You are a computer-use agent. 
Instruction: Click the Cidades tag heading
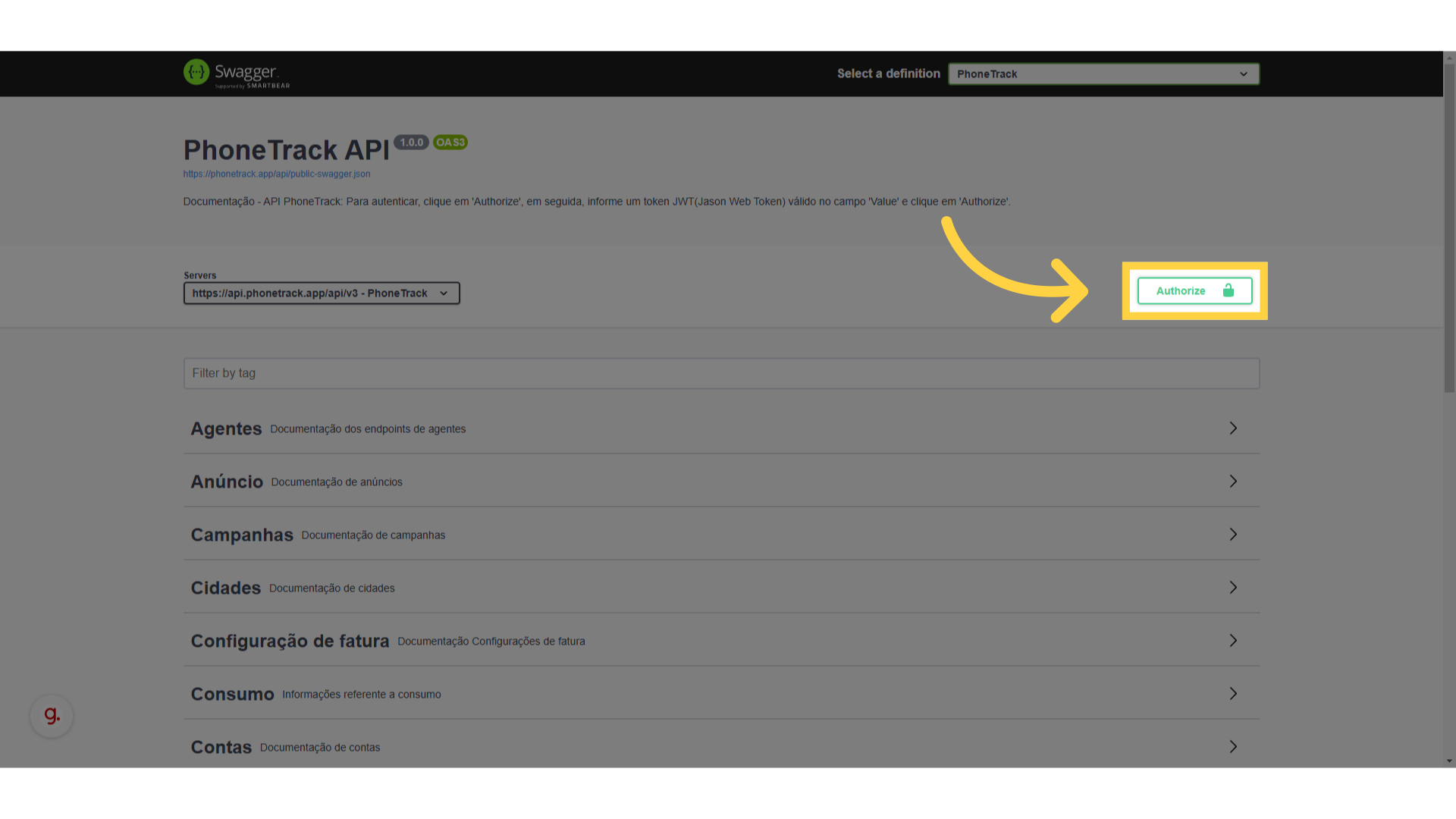pos(226,588)
